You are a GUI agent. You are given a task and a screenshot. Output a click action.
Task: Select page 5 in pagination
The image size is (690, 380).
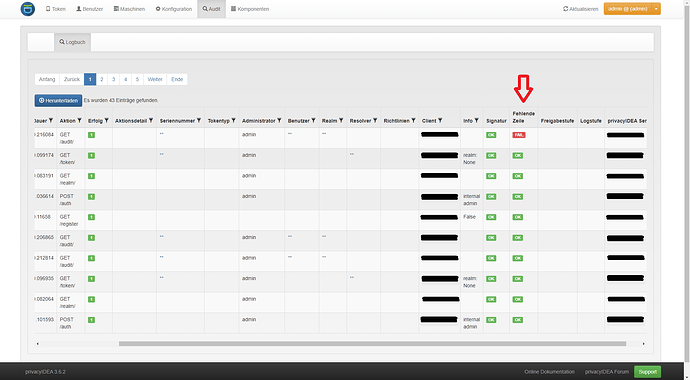coord(137,80)
